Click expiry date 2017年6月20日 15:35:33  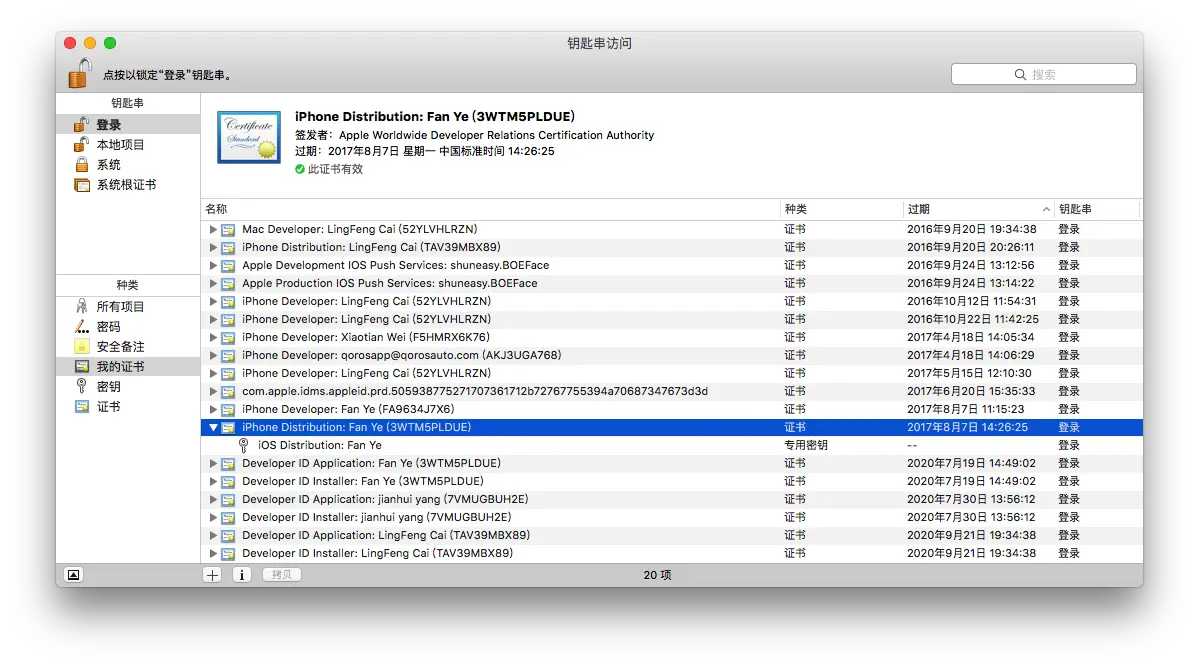[970, 391]
